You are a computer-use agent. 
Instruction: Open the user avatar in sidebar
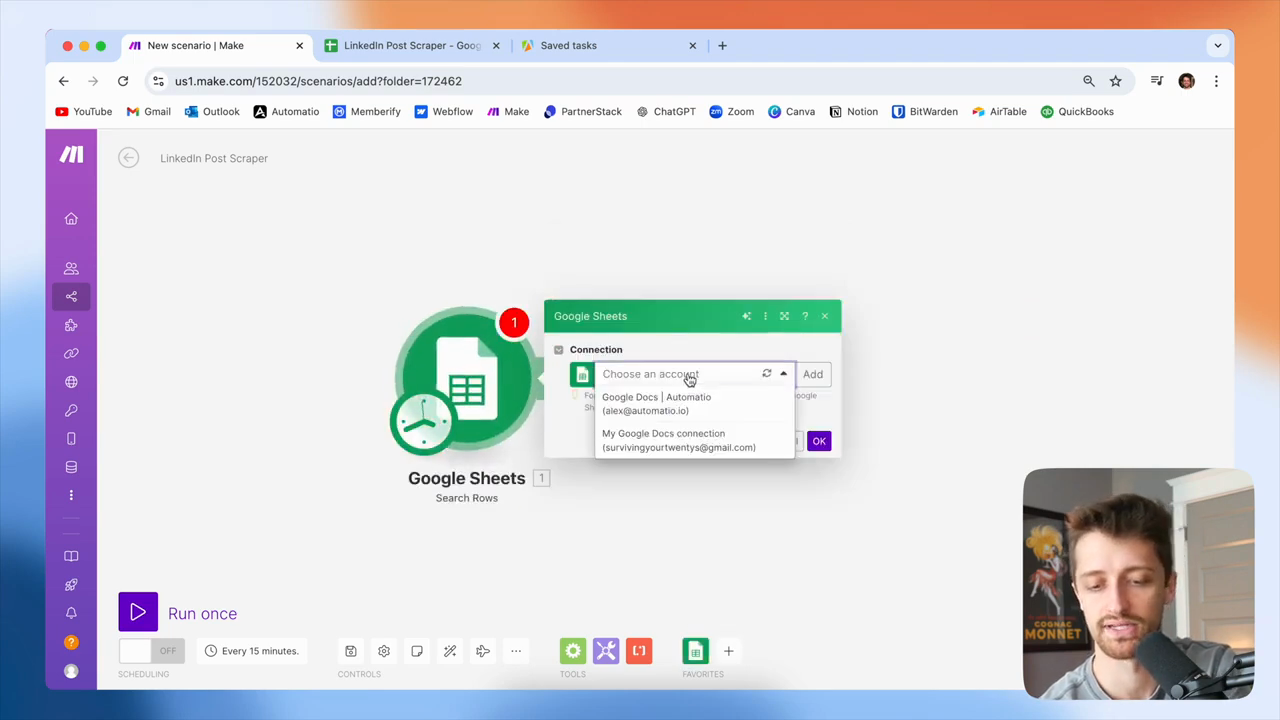71,671
